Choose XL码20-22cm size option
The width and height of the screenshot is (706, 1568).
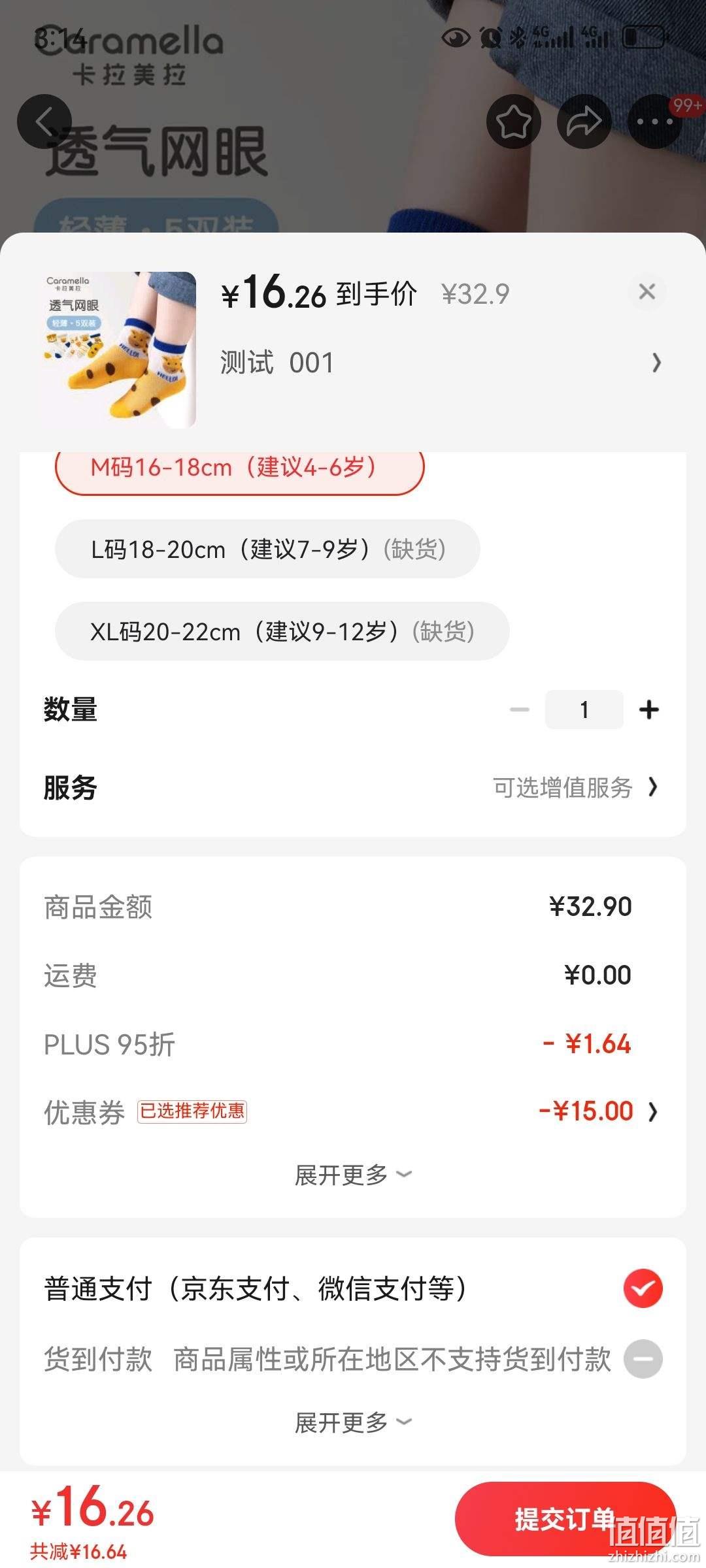[x=282, y=631]
